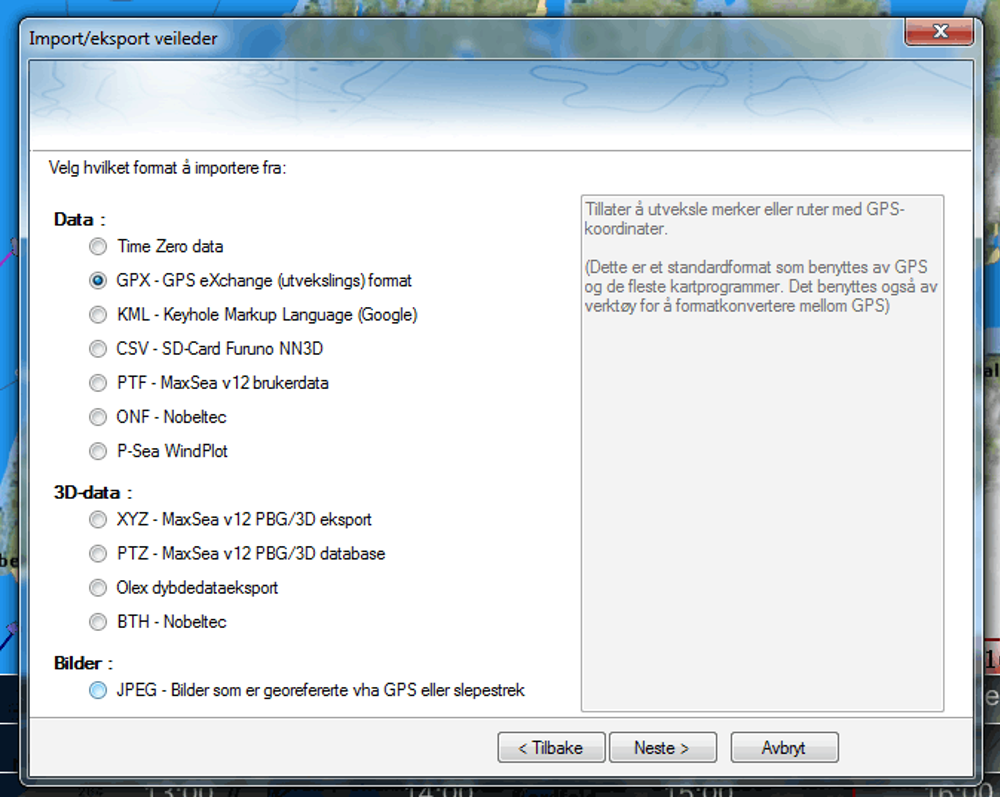The width and height of the screenshot is (1000, 797).
Task: Pick CSV - SD-Card Furuno NN3D
Action: 98,349
